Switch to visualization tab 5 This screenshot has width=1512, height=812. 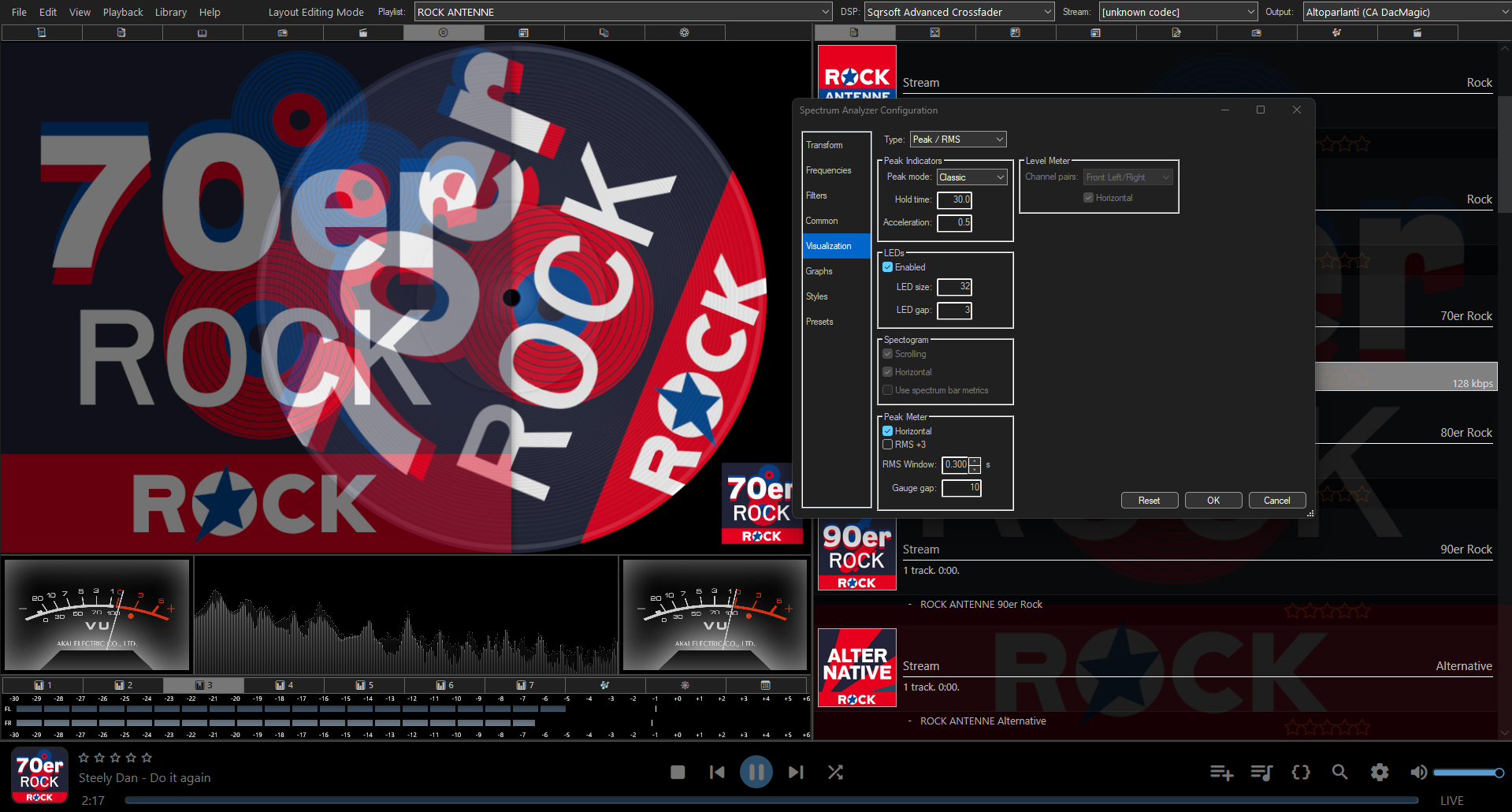365,685
